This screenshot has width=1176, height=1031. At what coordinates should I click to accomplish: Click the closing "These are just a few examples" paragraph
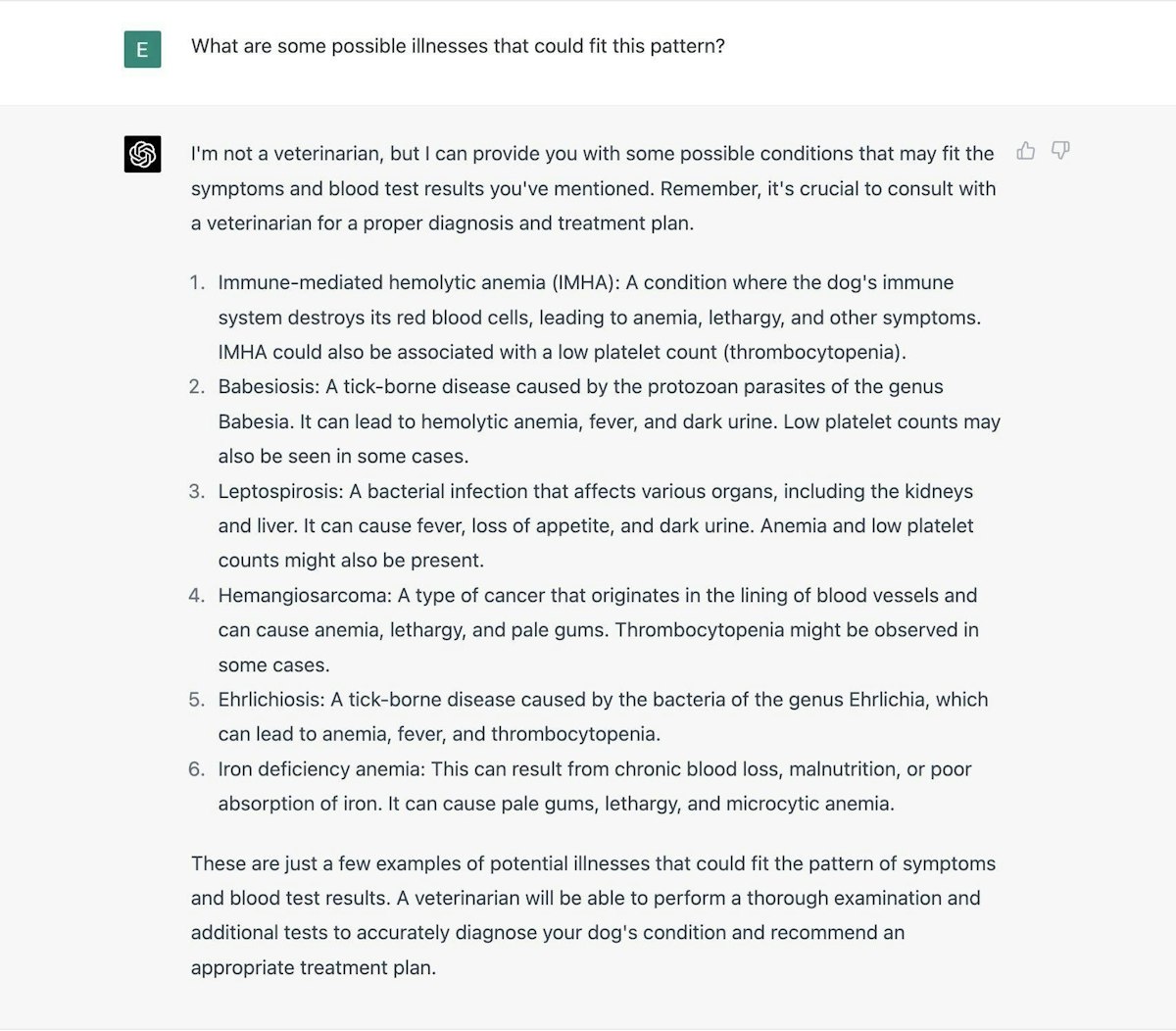[593, 914]
